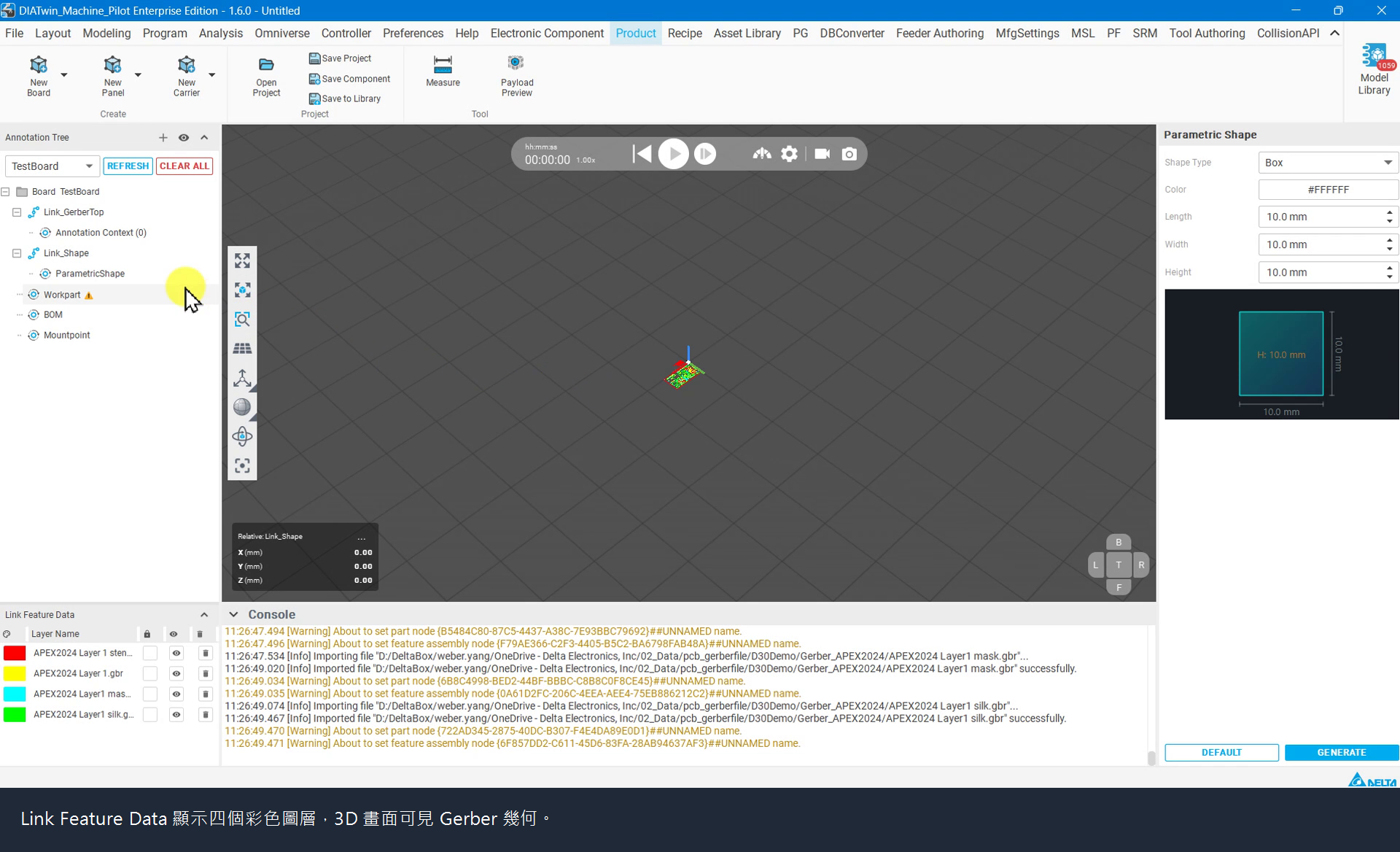Click the REFRESH button
Image resolution: width=1400 pixels, height=852 pixels.
point(128,166)
